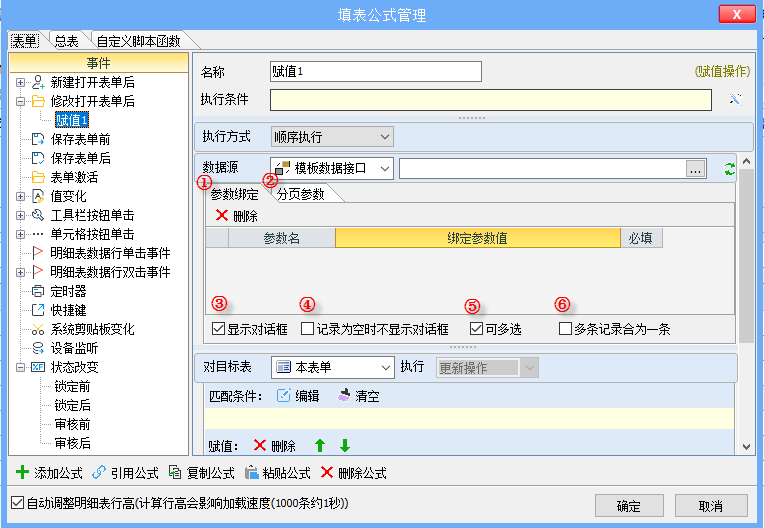Collapse the 状态改变 tree node

(x=20, y=367)
